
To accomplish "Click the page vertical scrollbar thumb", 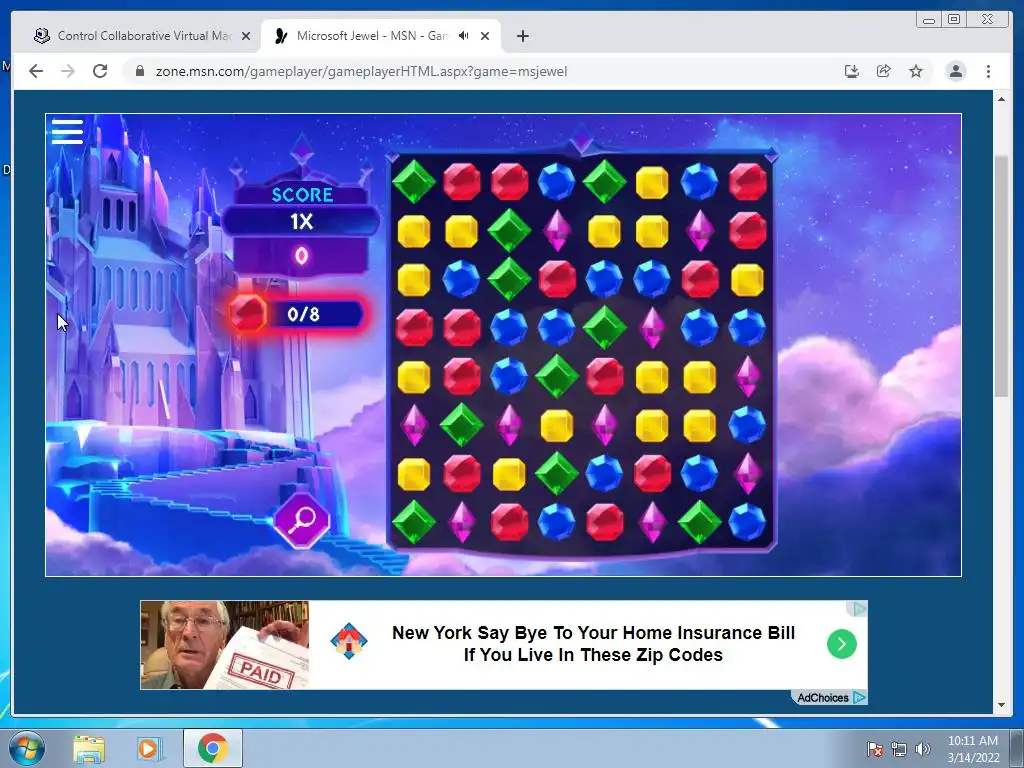I will click(x=1001, y=276).
